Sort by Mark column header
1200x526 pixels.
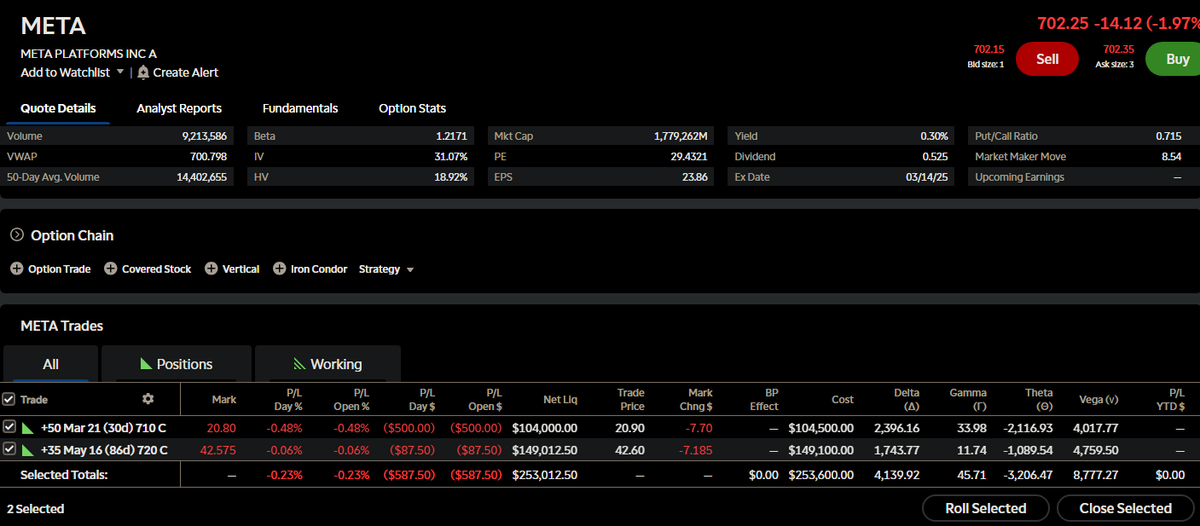click(x=224, y=399)
